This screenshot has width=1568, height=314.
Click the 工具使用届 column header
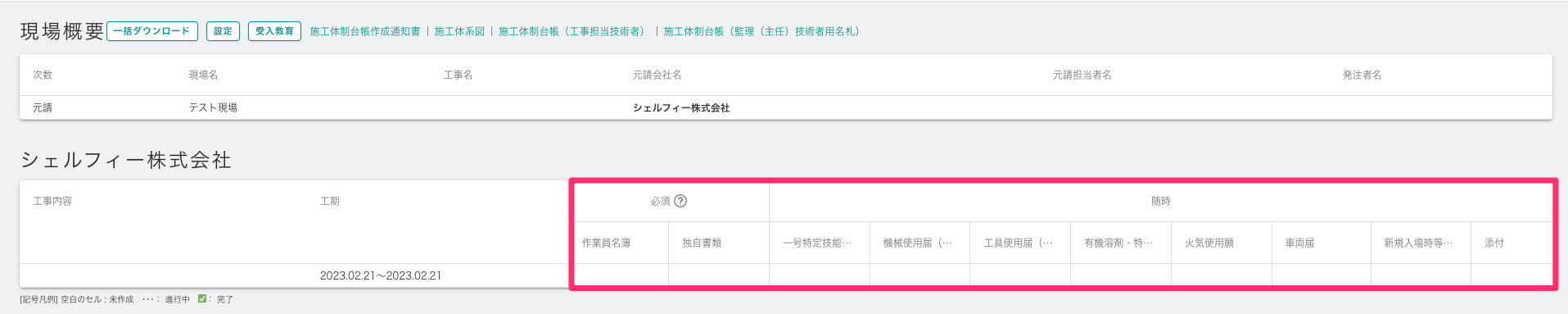tap(1019, 243)
